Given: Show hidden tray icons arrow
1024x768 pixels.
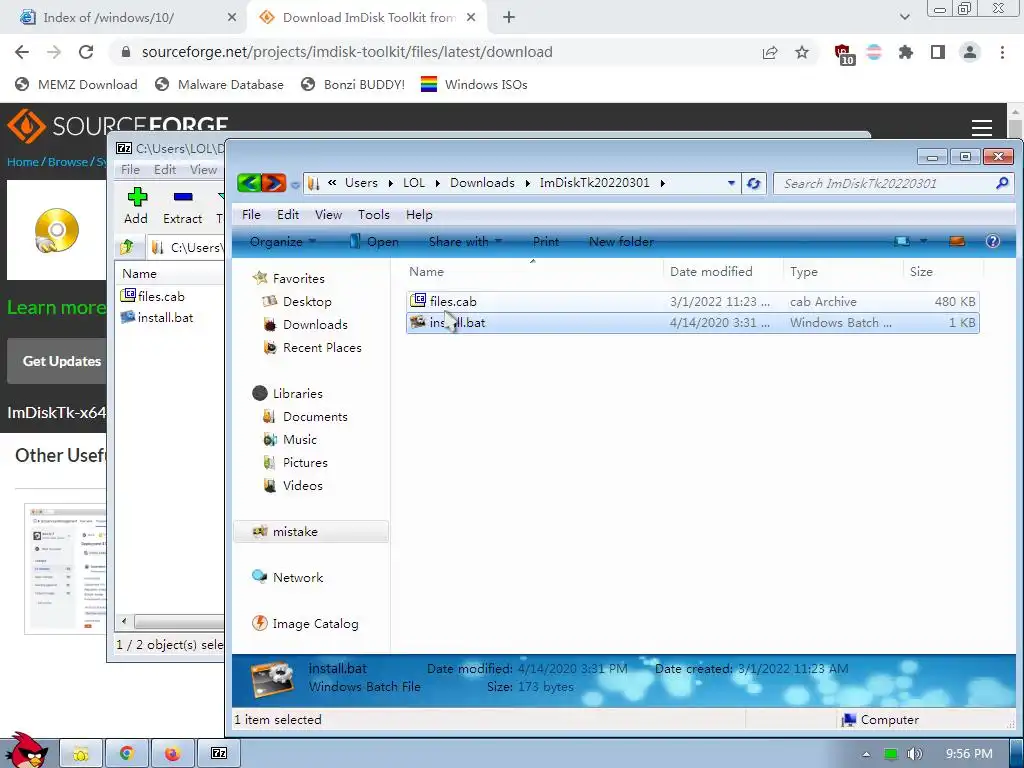Looking at the screenshot, I should (x=866, y=754).
